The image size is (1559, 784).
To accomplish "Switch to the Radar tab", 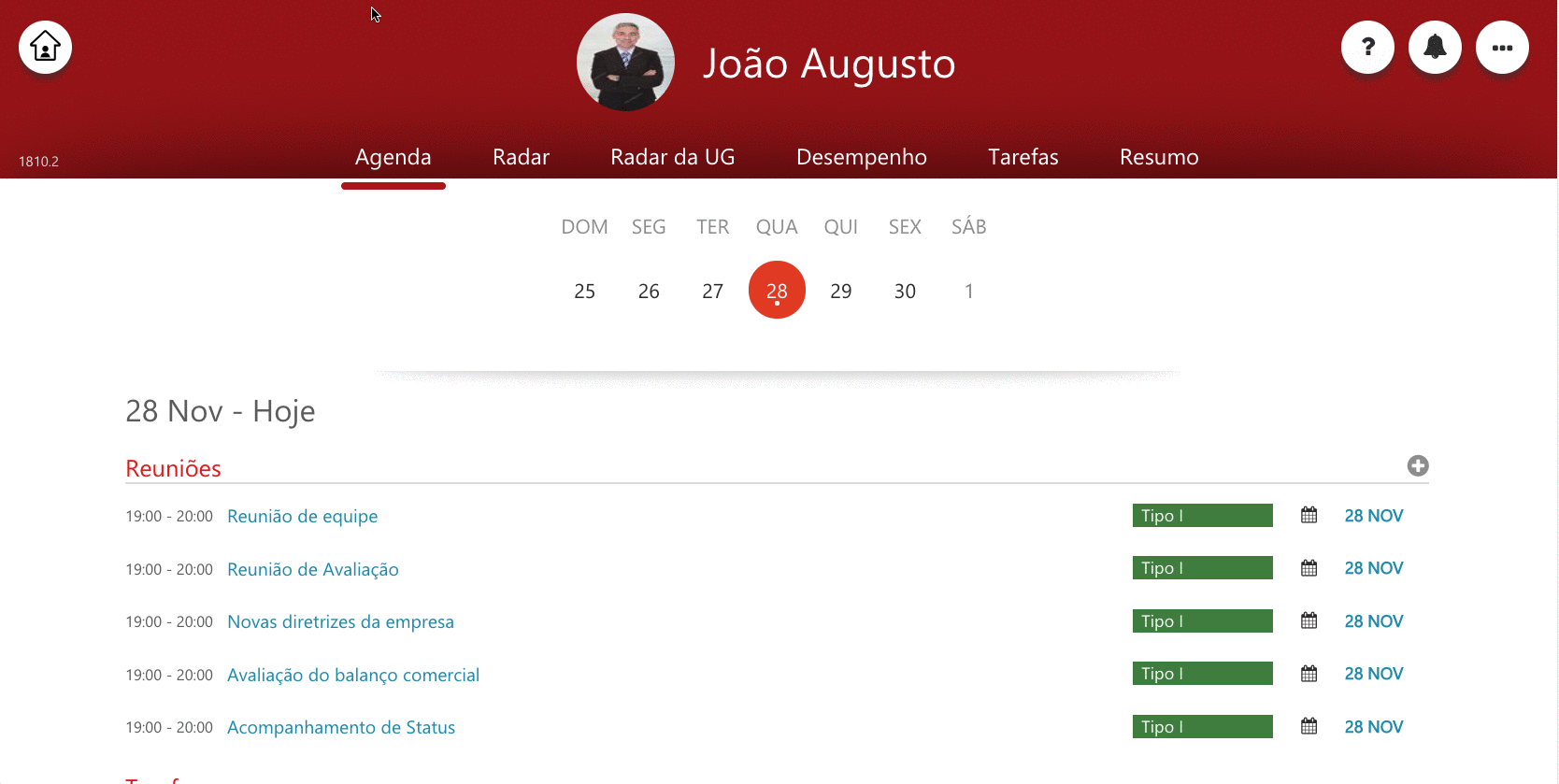I will click(x=521, y=157).
